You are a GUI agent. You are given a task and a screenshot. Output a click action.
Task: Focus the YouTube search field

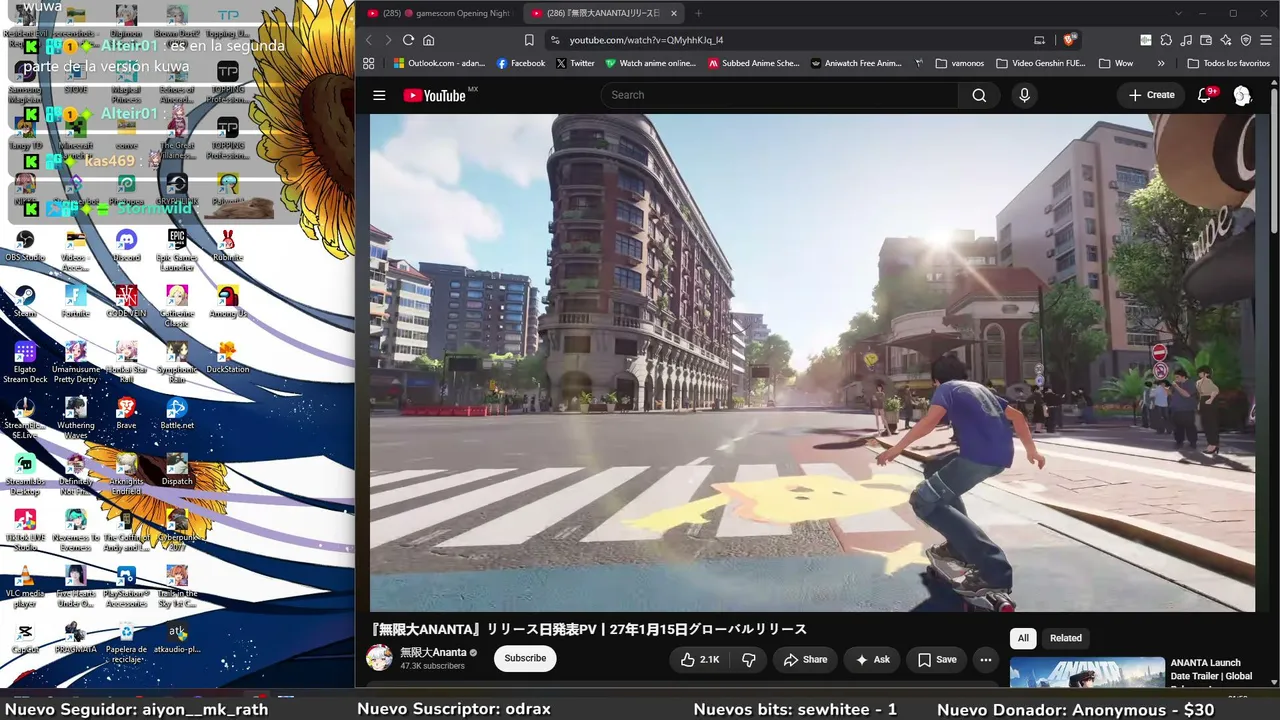pyautogui.click(x=780, y=95)
